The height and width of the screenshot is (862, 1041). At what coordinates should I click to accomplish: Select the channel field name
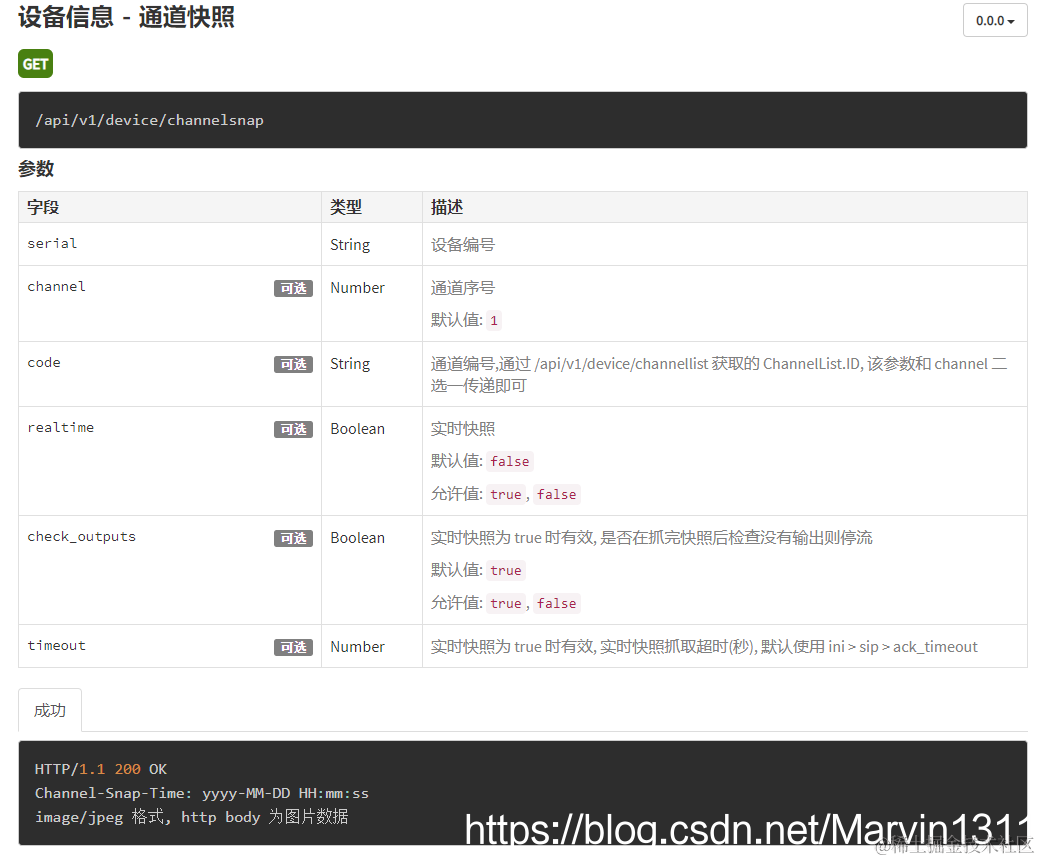coord(56,286)
